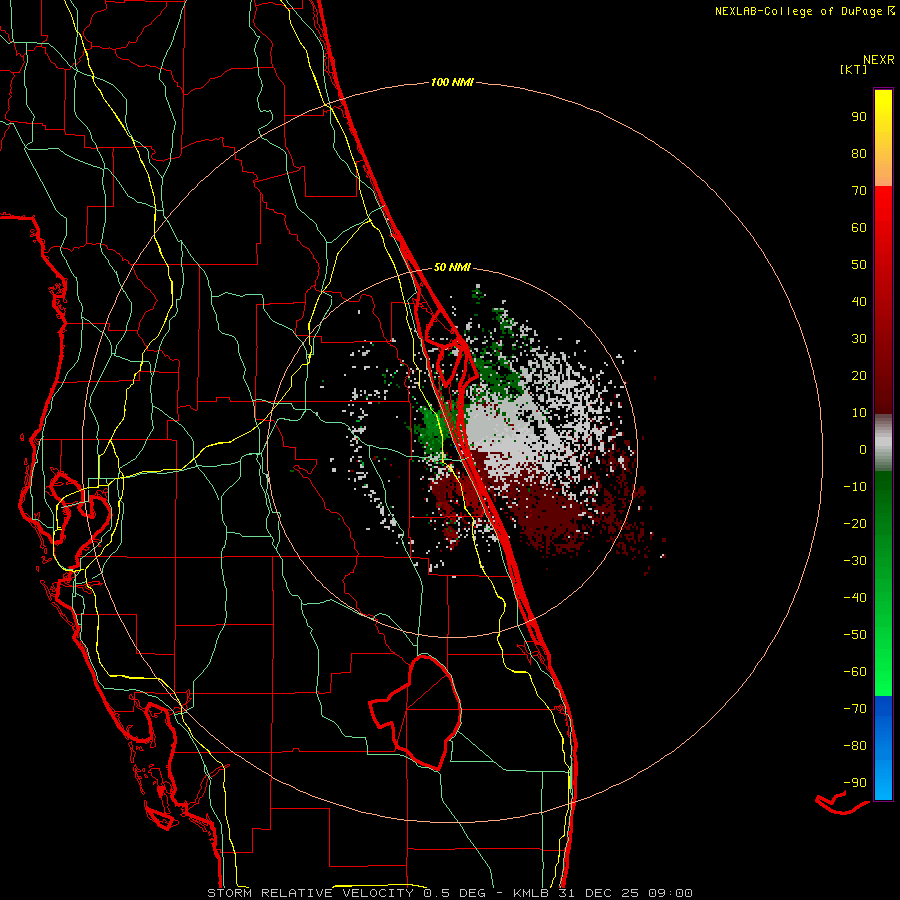Image resolution: width=900 pixels, height=900 pixels.
Task: Click the 09:00 time stamp
Action: pyautogui.click(x=670, y=893)
